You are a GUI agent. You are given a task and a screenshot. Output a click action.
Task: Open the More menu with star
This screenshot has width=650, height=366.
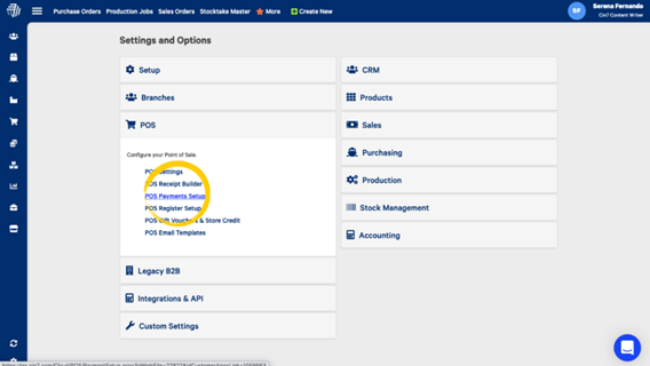click(268, 12)
